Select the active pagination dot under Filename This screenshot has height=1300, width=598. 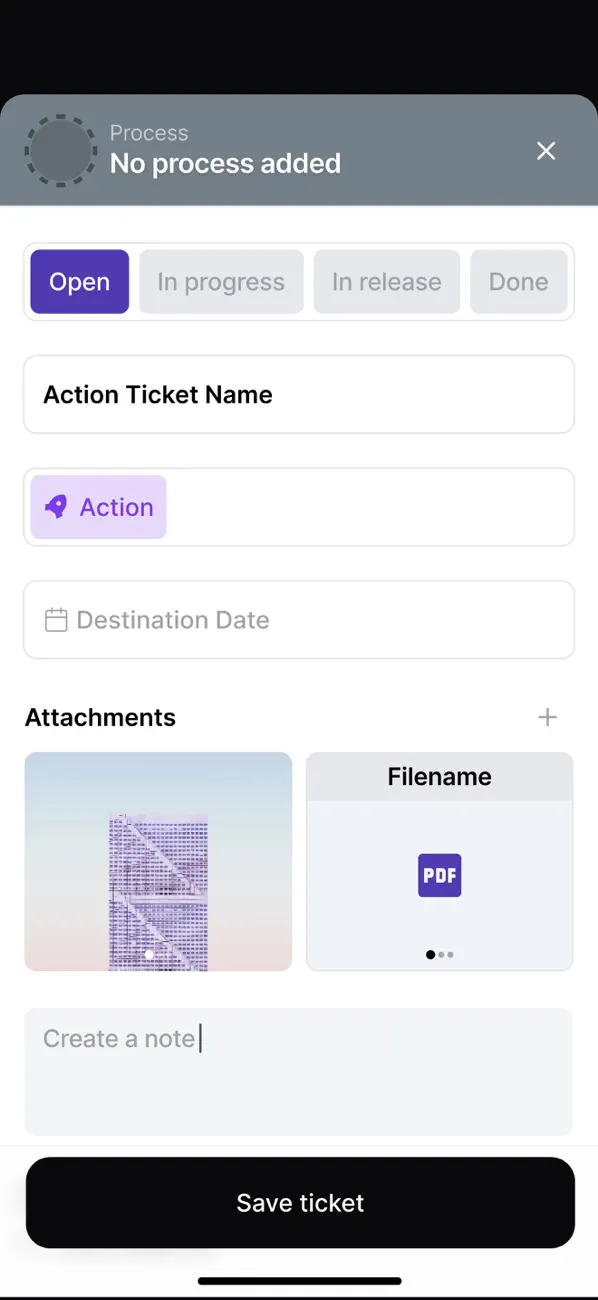coord(429,955)
